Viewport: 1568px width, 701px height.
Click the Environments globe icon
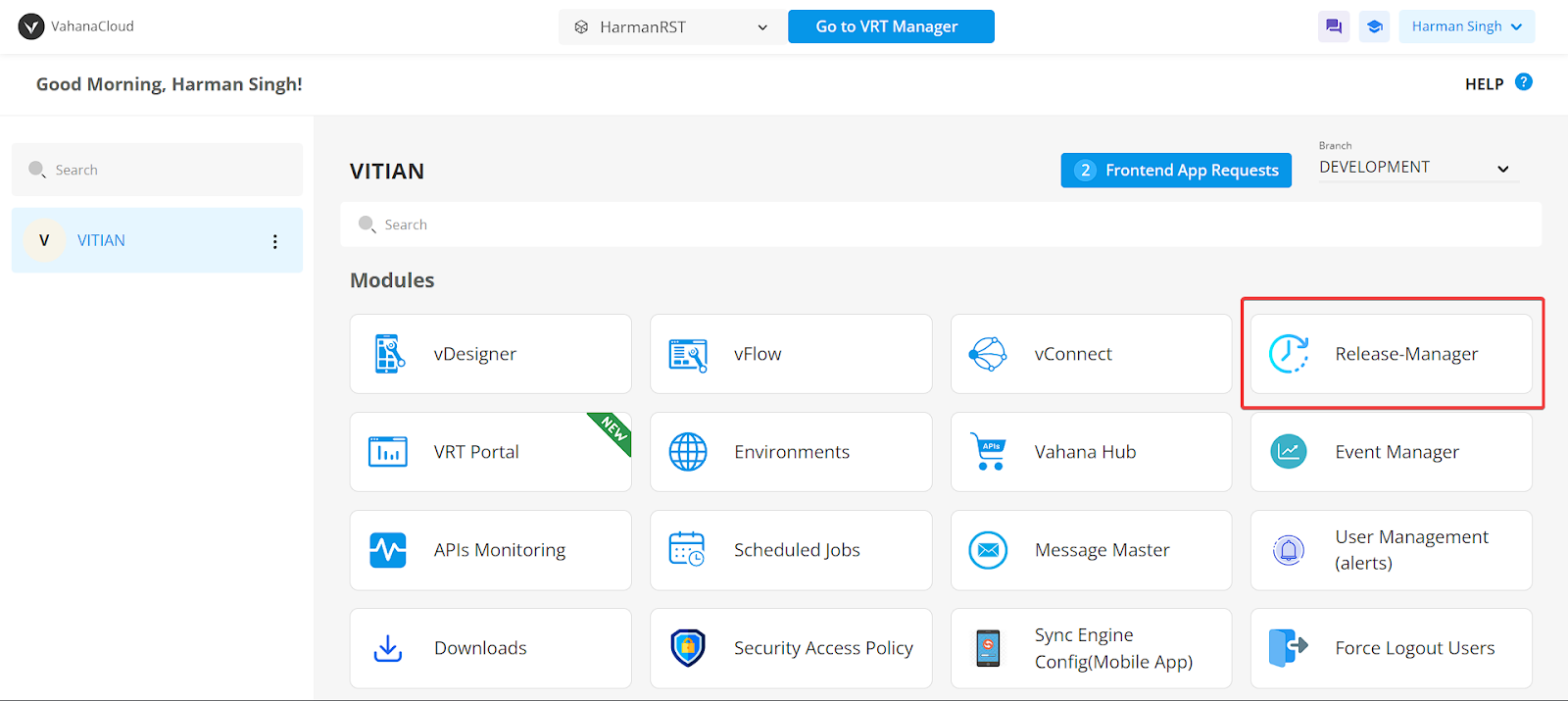(x=688, y=452)
